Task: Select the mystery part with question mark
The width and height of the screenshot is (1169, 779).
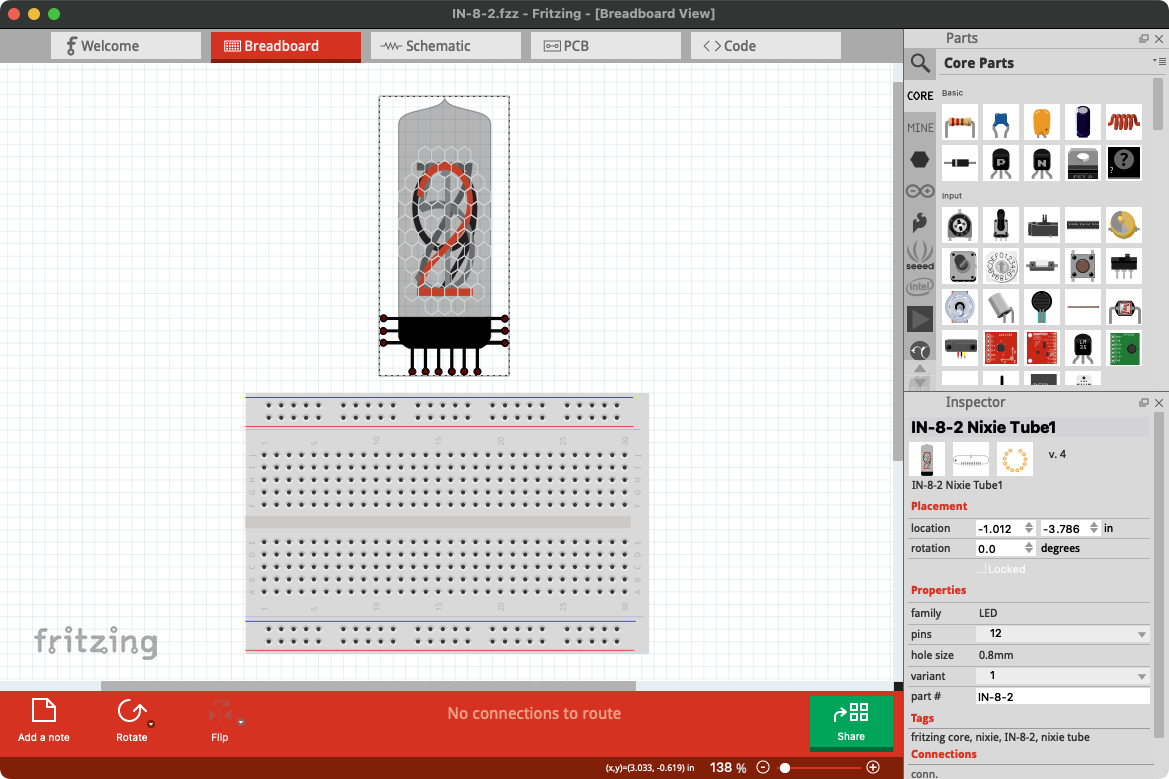Action: (x=1124, y=163)
